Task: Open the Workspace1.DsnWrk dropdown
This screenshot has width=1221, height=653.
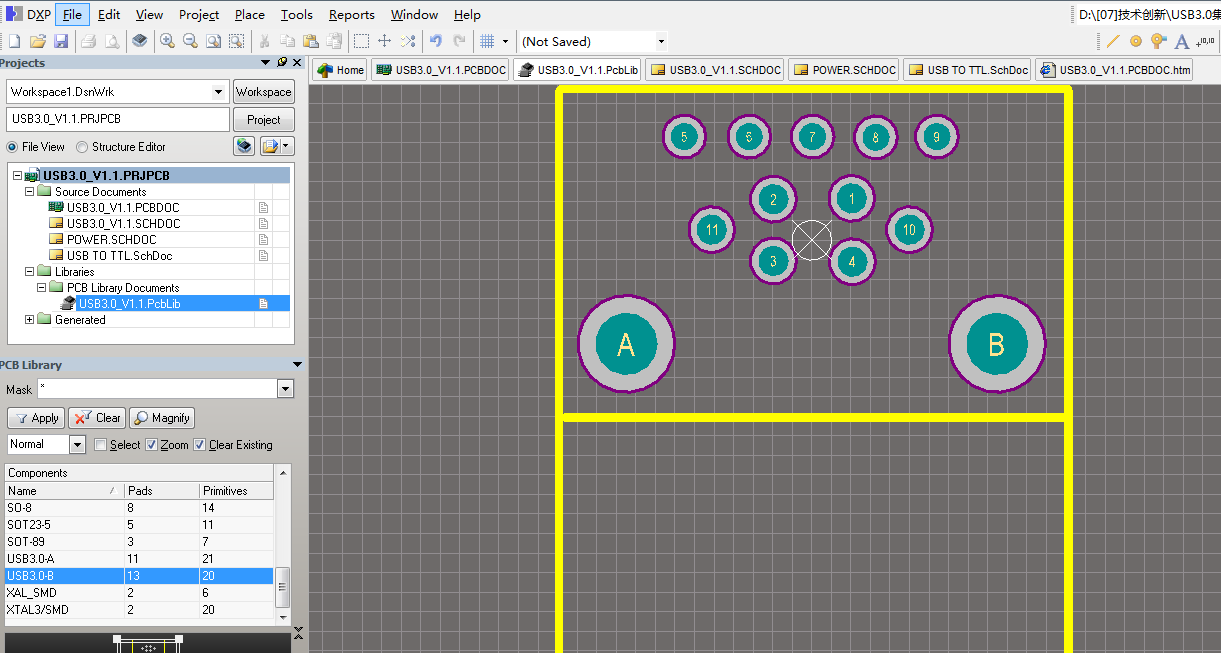Action: tap(219, 92)
